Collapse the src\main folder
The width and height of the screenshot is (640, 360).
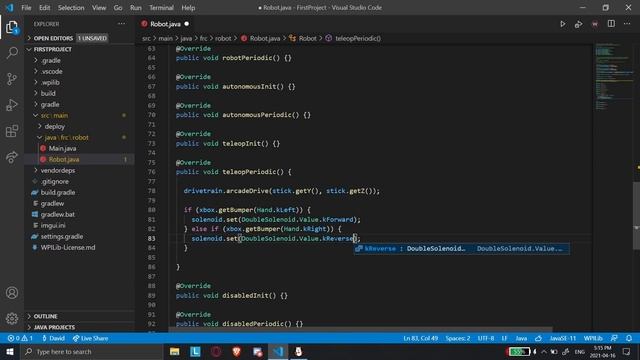click(x=80, y=115)
